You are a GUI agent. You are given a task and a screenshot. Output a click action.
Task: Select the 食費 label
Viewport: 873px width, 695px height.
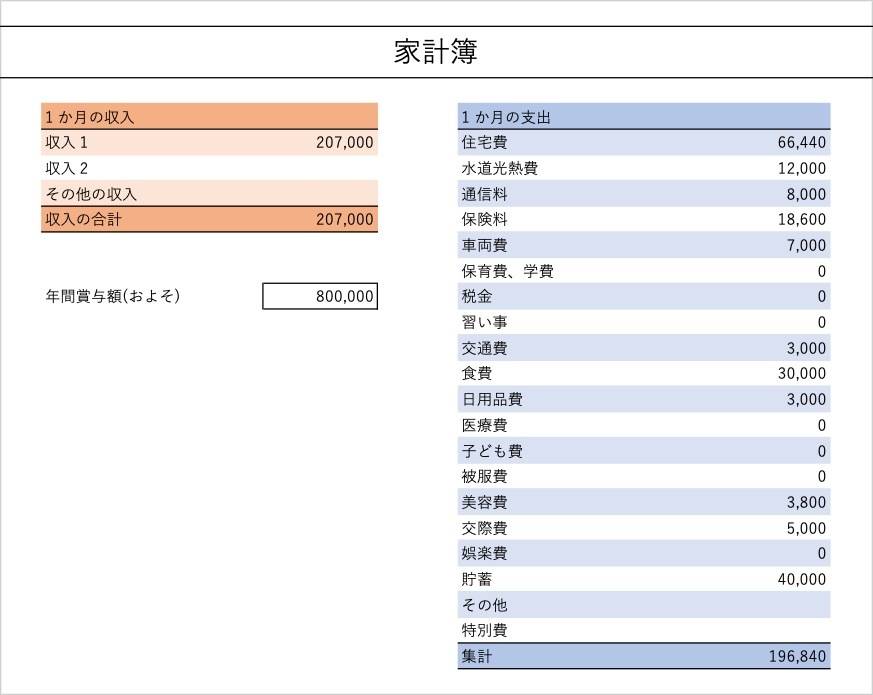477,373
